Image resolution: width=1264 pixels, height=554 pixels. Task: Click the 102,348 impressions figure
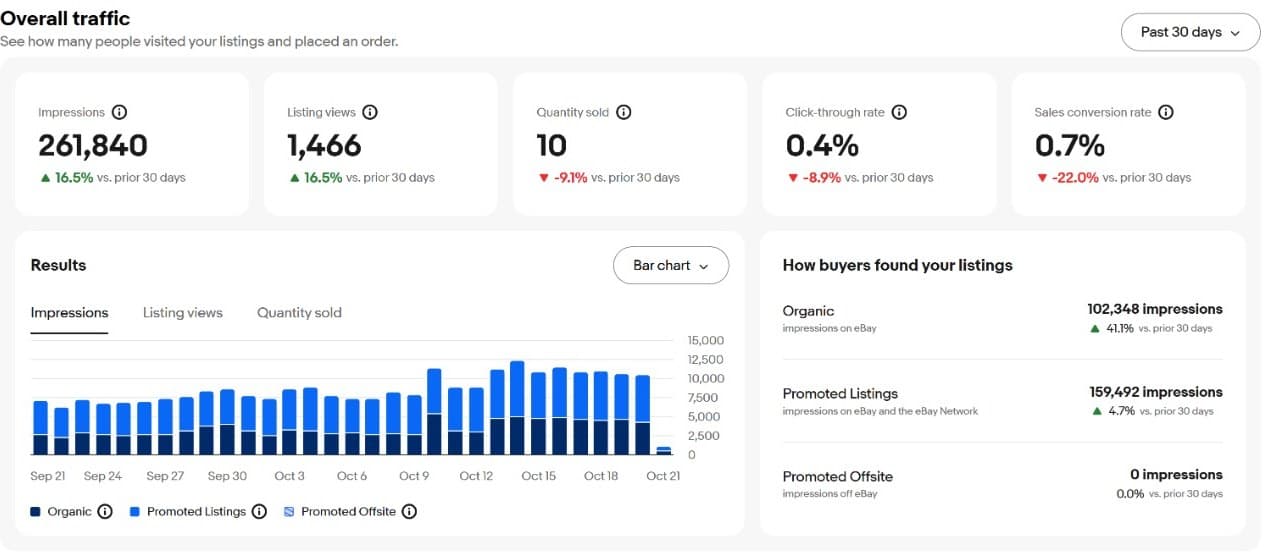click(x=1155, y=309)
